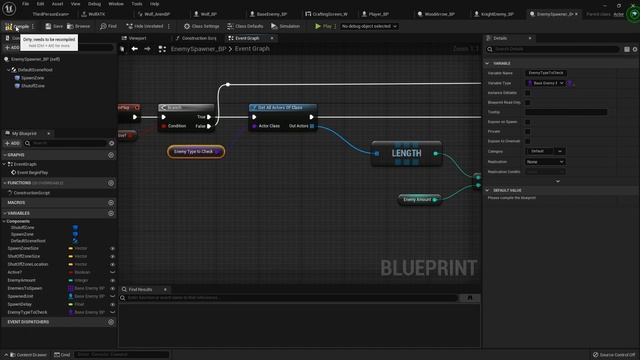
Task: Add new macro with plus icon
Action: pos(111,202)
